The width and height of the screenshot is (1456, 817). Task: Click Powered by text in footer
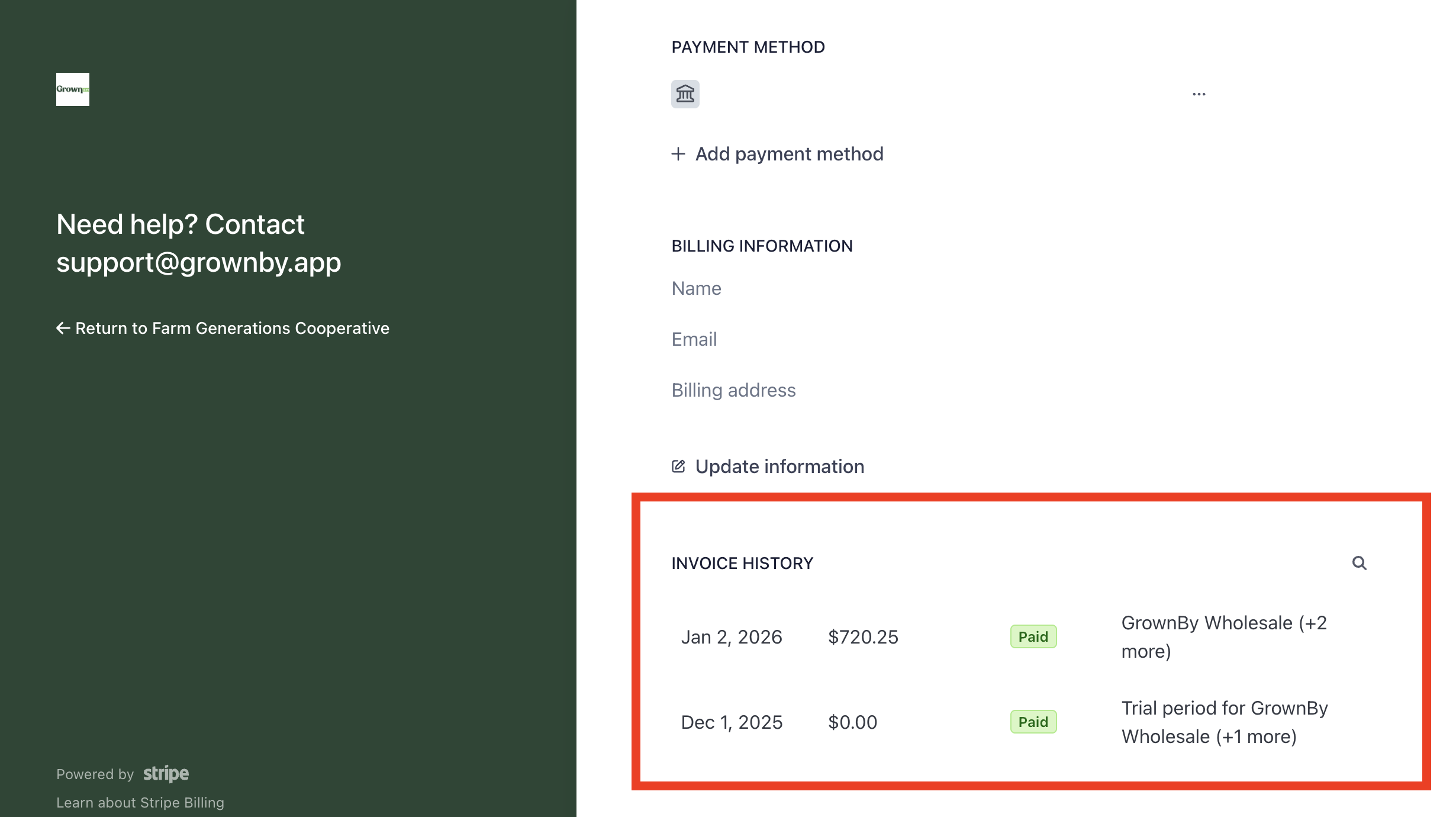pos(95,774)
